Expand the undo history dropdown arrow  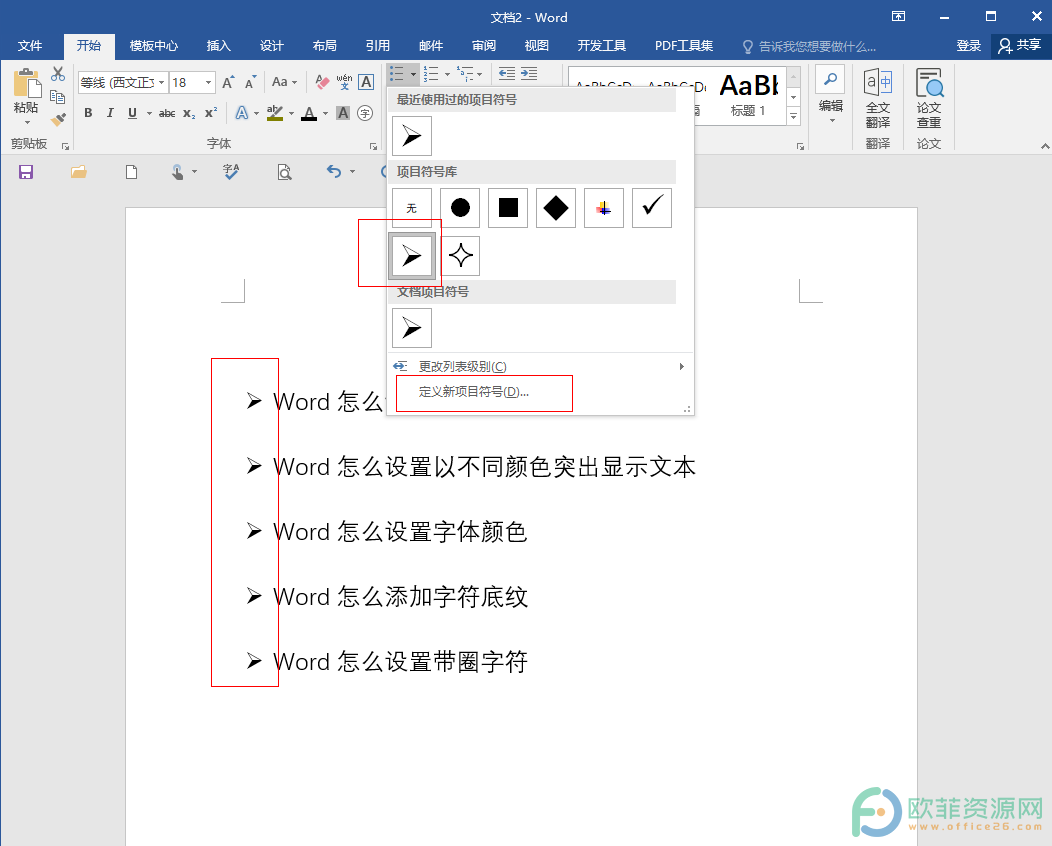352,172
